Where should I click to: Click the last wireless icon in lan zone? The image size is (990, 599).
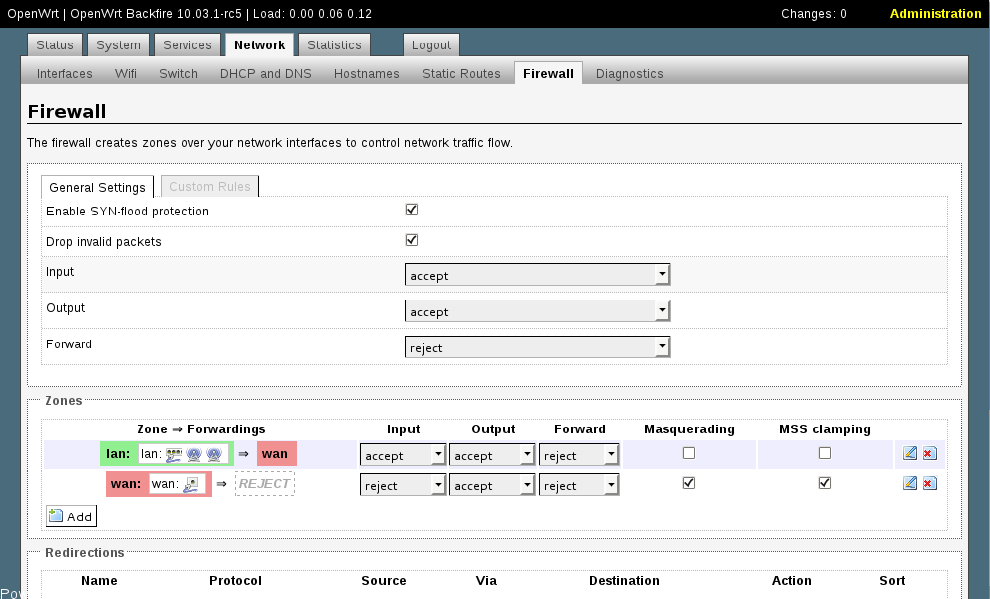coord(213,454)
